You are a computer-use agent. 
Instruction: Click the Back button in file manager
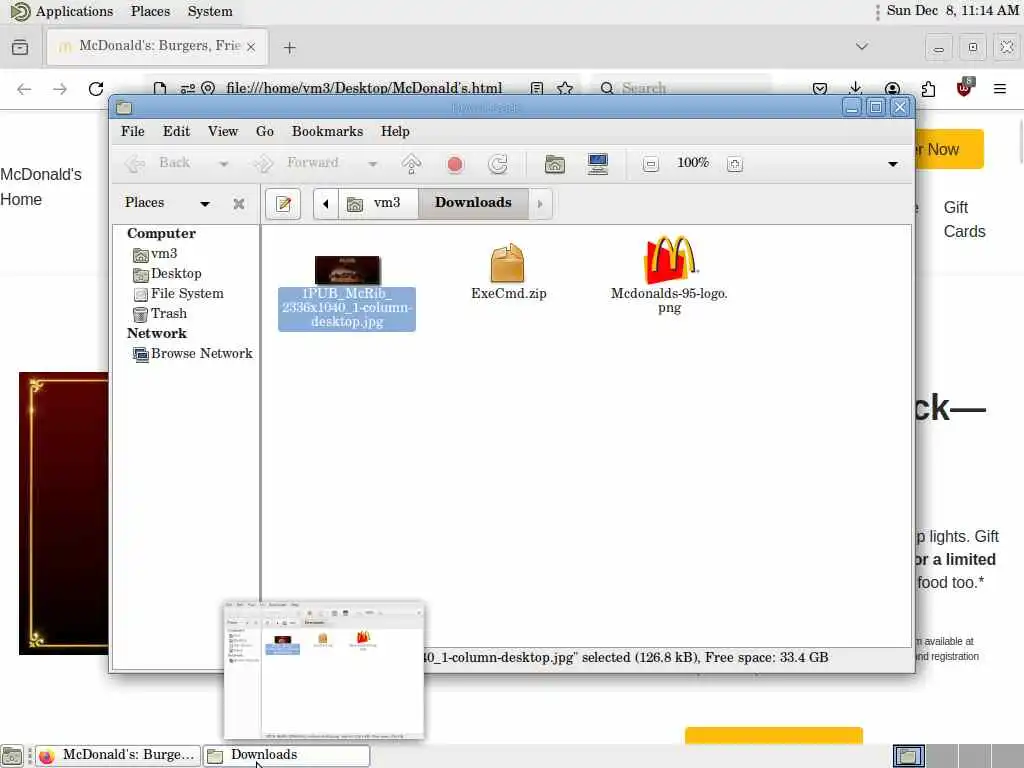(158, 163)
